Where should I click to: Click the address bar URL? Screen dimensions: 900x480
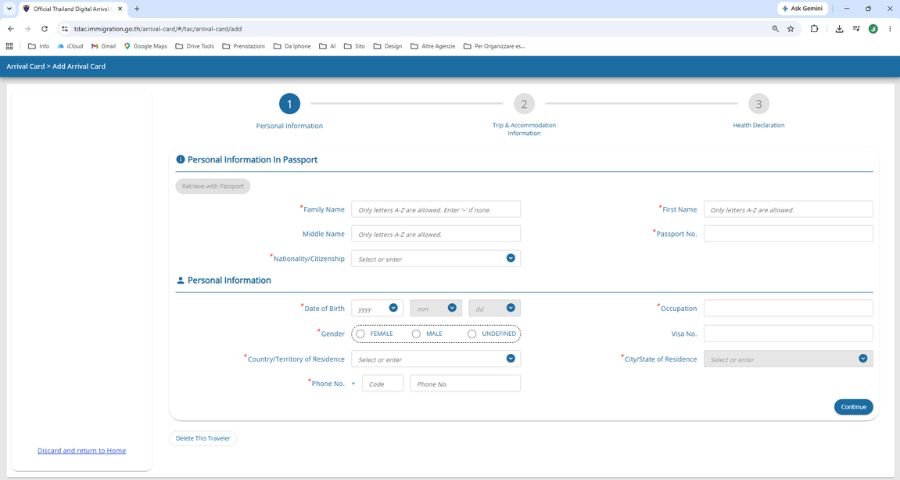click(x=158, y=29)
